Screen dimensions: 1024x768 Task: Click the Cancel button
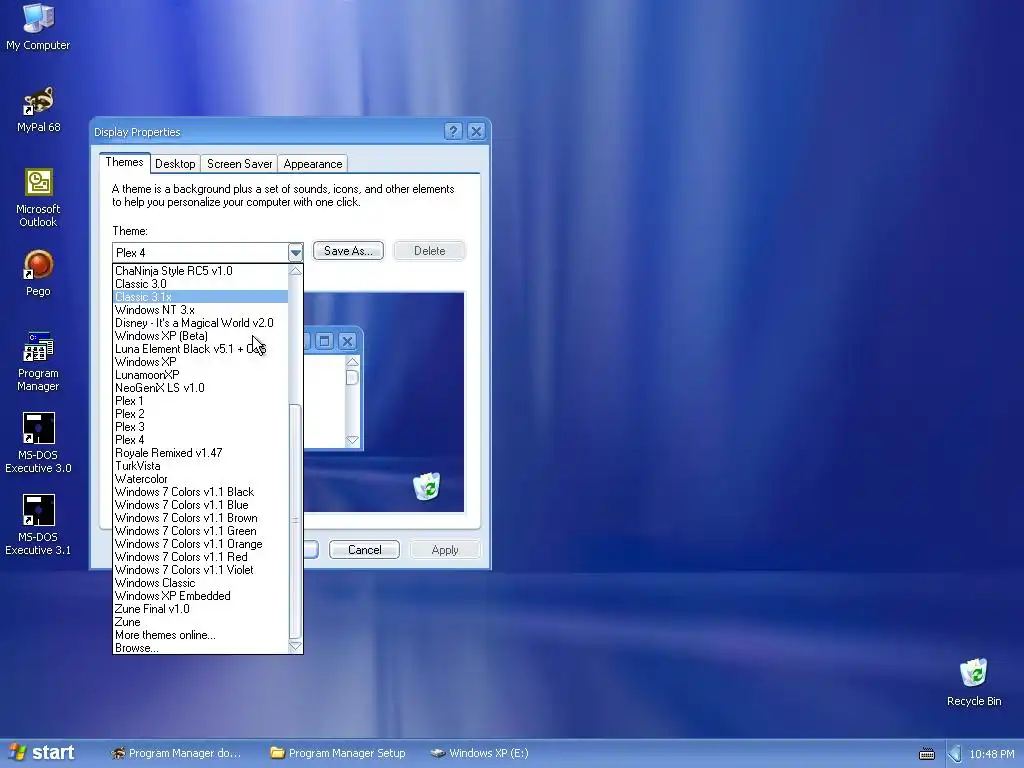364,550
